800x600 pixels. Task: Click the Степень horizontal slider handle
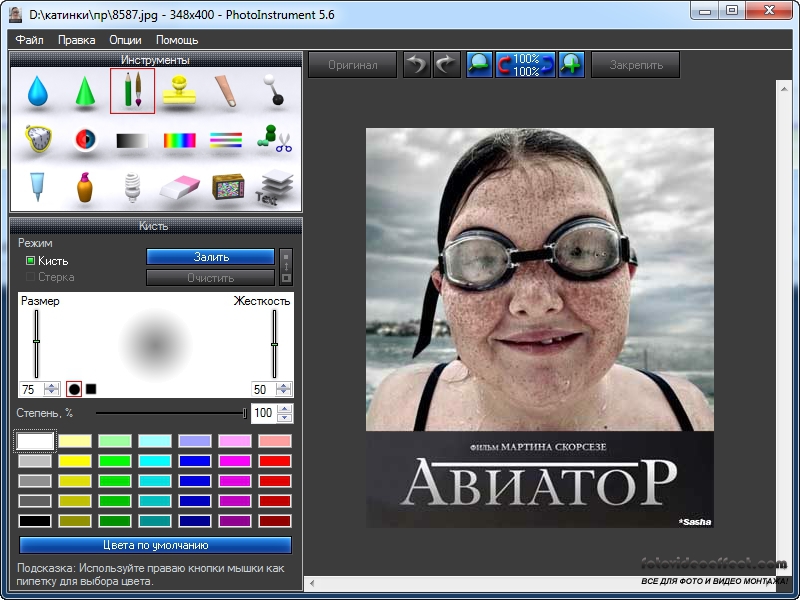[x=245, y=413]
